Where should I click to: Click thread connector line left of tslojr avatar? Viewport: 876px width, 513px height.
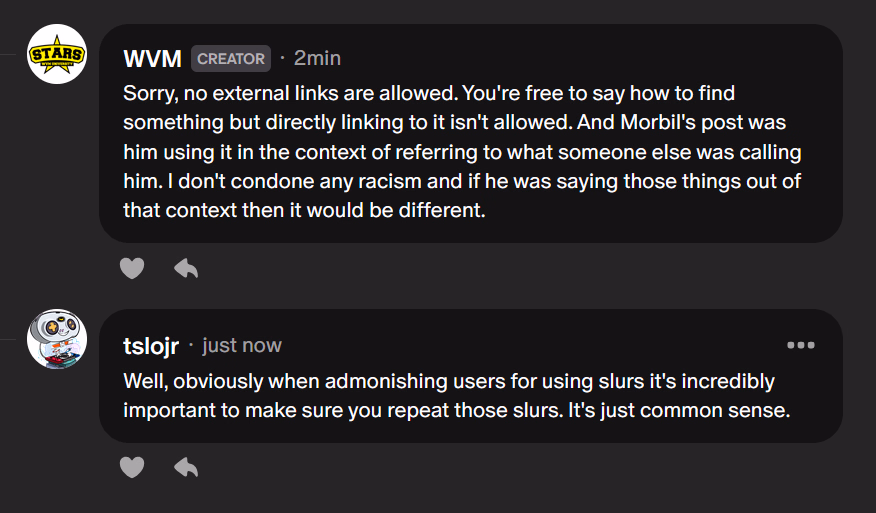(x=8, y=339)
